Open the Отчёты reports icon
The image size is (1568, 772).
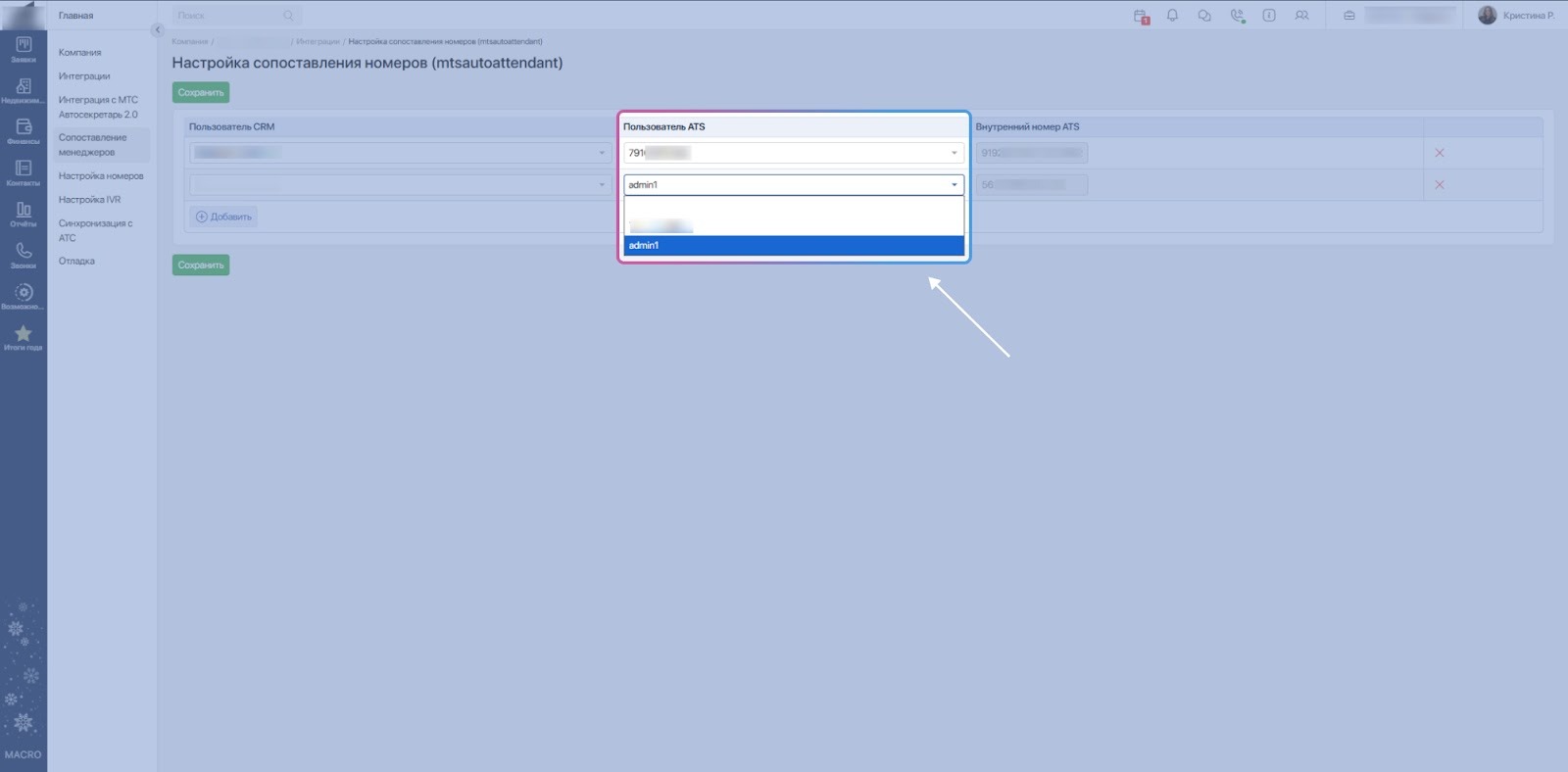(24, 214)
